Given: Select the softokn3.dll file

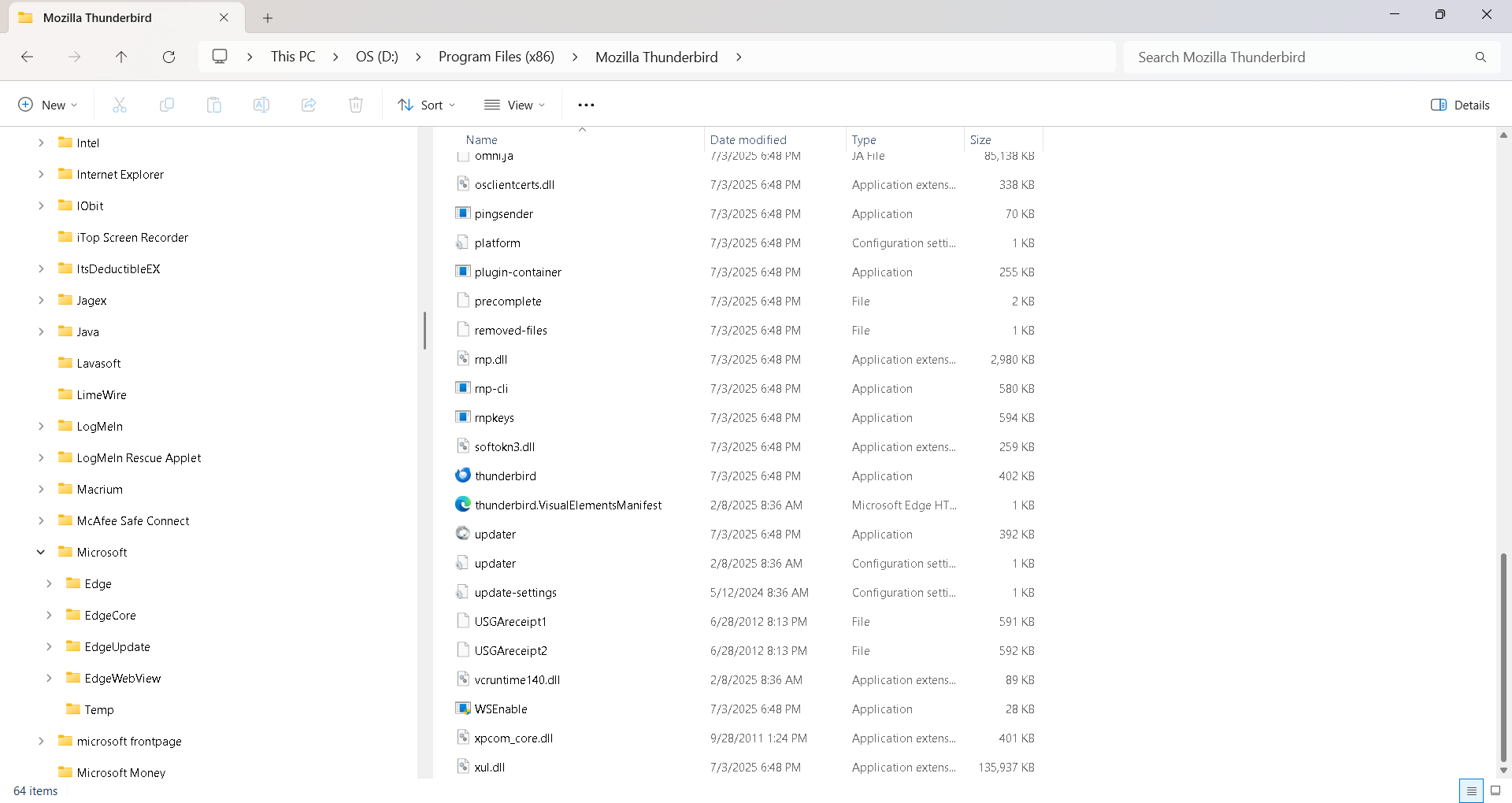Looking at the screenshot, I should [505, 446].
